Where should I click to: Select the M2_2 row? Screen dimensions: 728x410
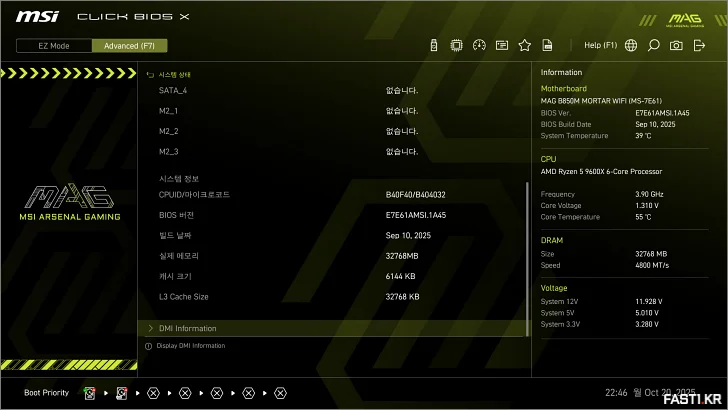(x=333, y=131)
